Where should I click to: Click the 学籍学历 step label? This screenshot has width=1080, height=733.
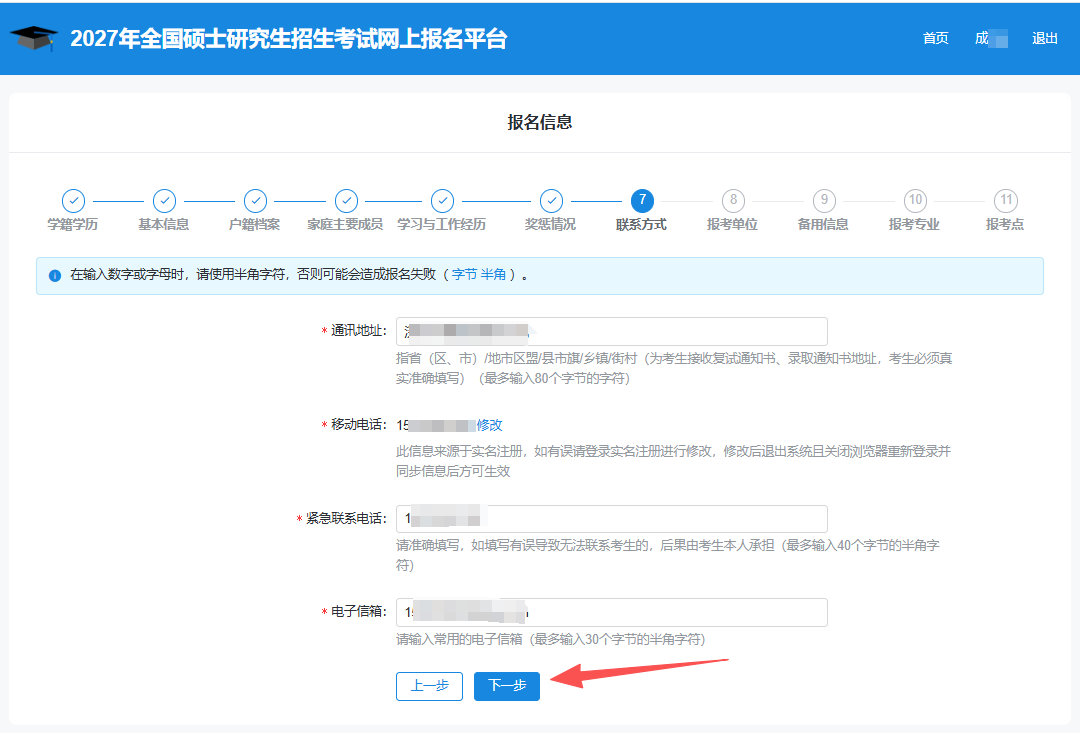(72, 225)
